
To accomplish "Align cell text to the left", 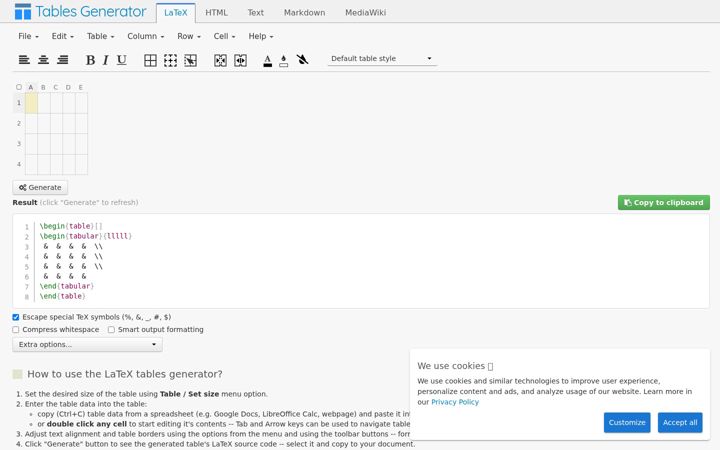I will pos(24,60).
